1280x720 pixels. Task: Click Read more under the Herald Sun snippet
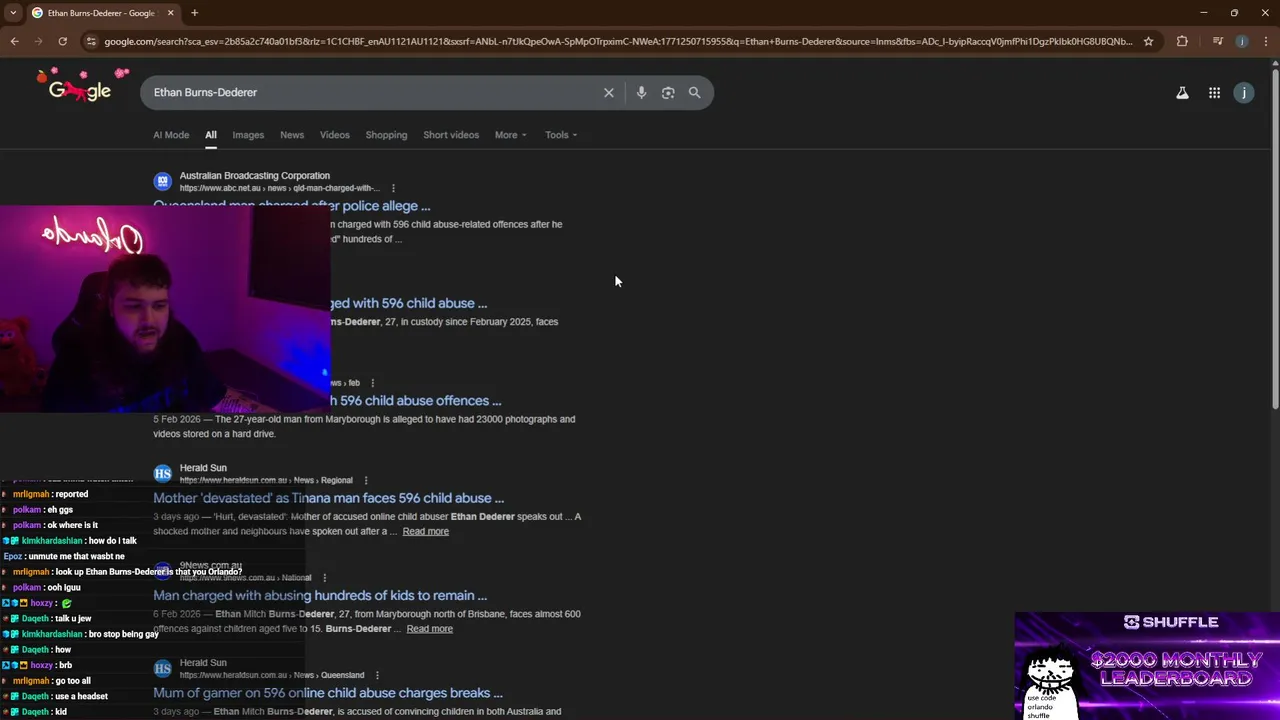[x=425, y=531]
